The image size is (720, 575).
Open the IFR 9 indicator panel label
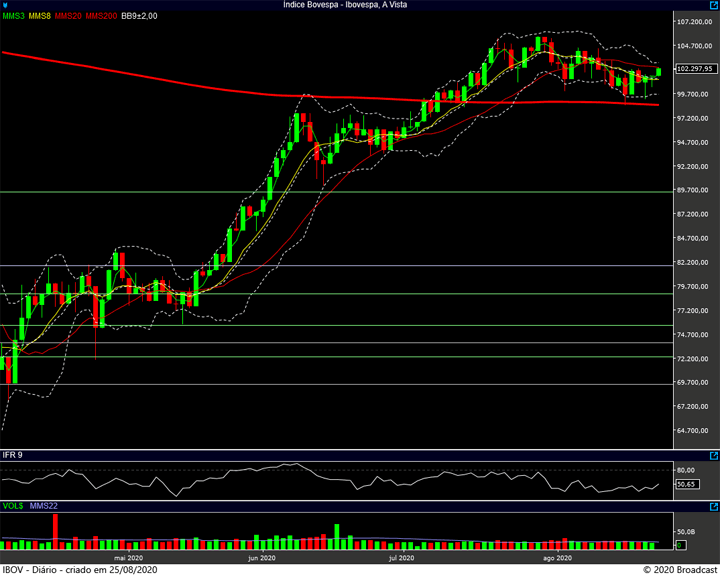tap(14, 455)
